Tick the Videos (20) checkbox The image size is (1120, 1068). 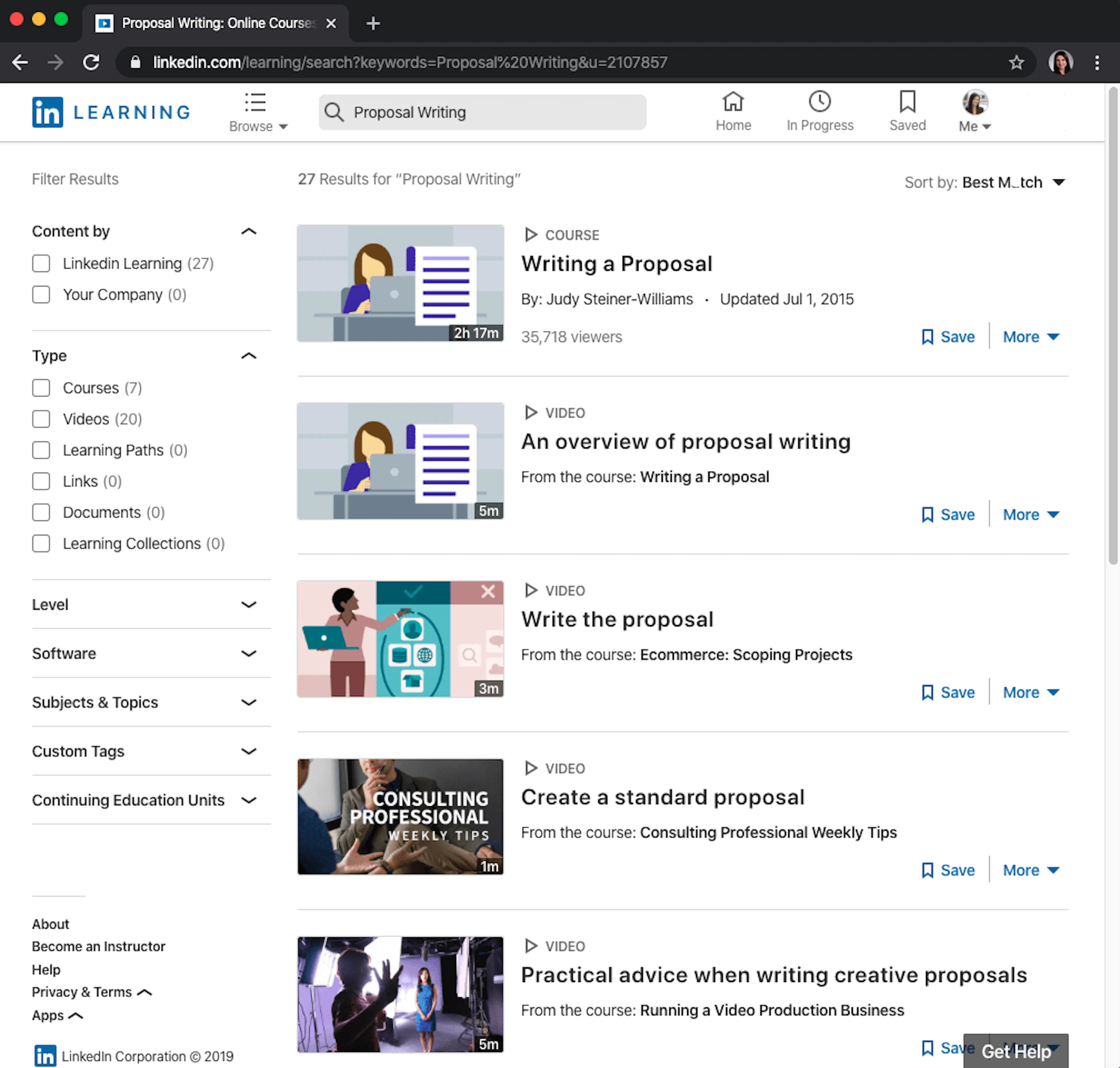[41, 419]
